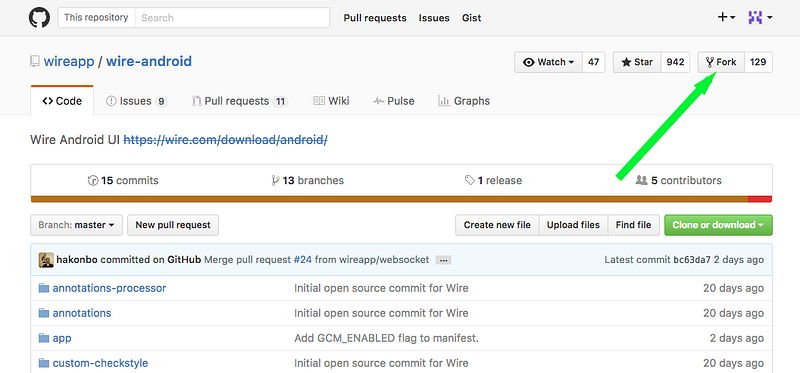The width and height of the screenshot is (800, 373).
Task: Open the annotations folder icon
Action: [x=44, y=313]
